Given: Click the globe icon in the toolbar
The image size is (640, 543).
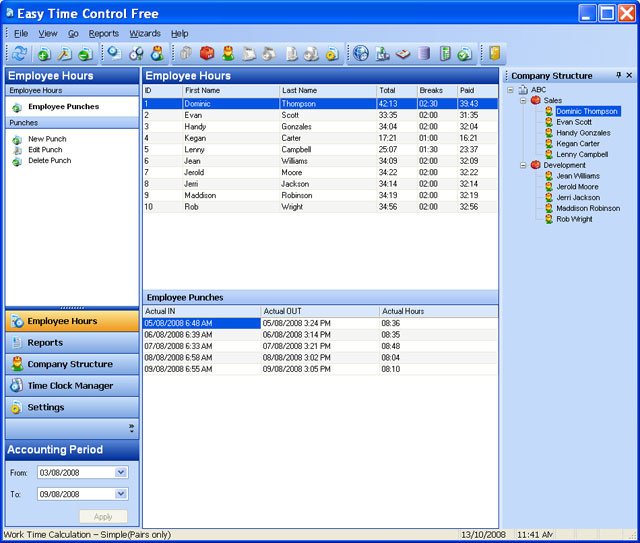Looking at the screenshot, I should [361, 54].
